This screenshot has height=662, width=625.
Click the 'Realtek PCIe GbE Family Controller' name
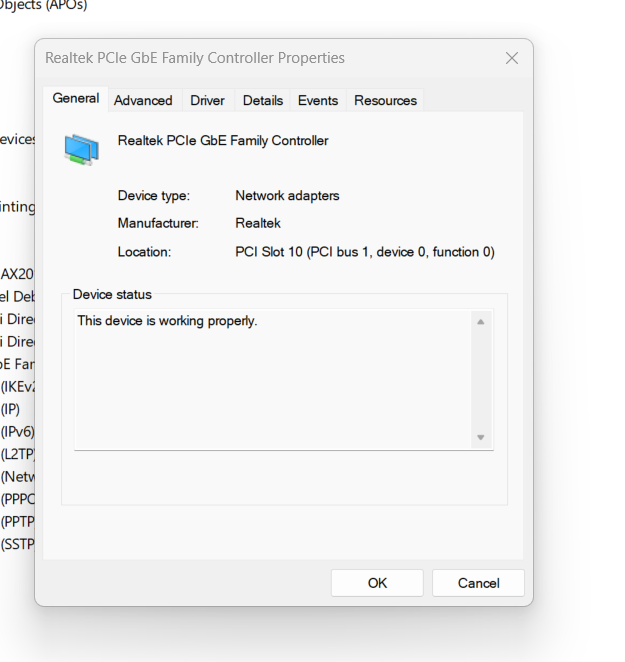(x=223, y=141)
